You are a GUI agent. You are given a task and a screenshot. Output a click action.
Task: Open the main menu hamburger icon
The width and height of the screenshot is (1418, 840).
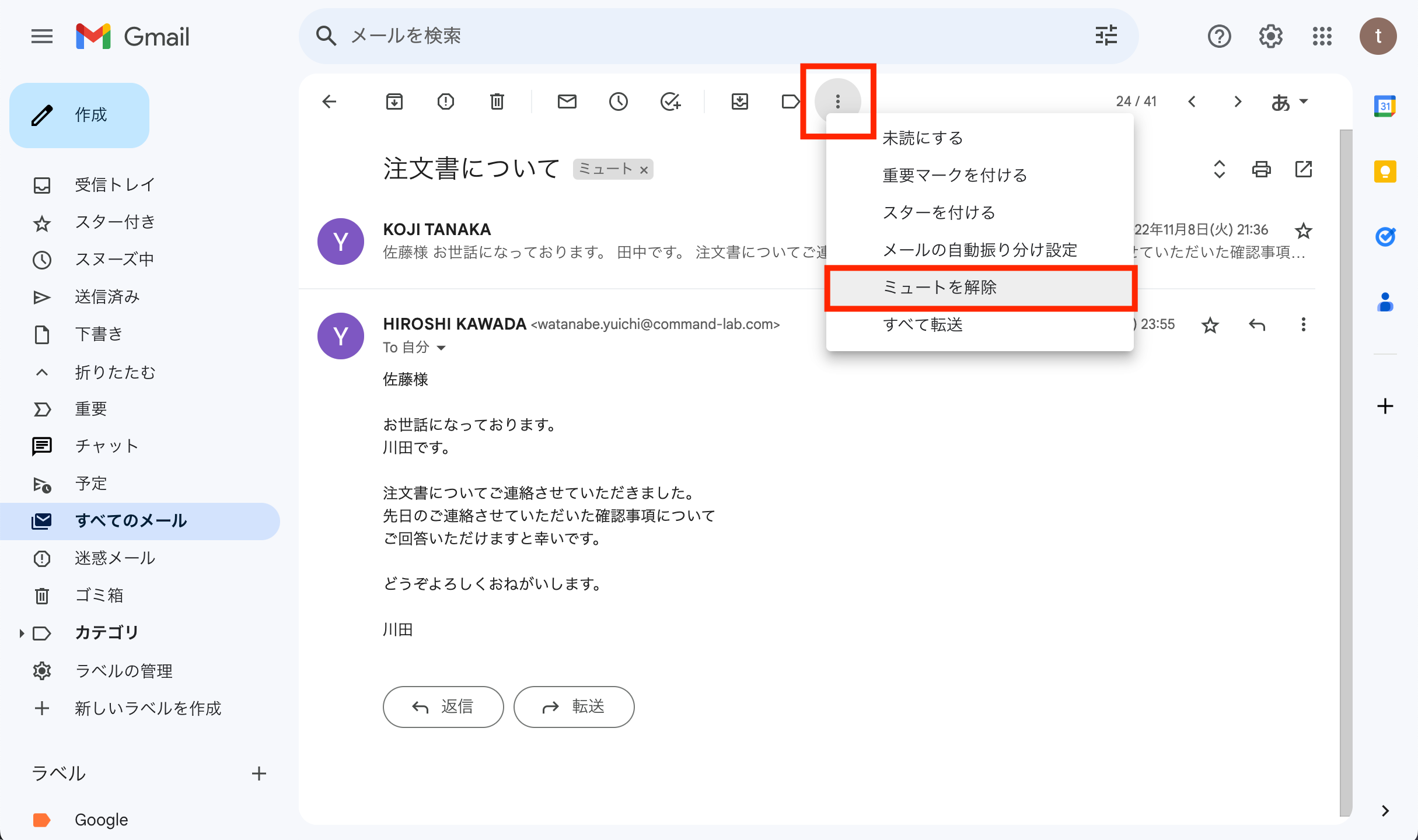[42, 36]
